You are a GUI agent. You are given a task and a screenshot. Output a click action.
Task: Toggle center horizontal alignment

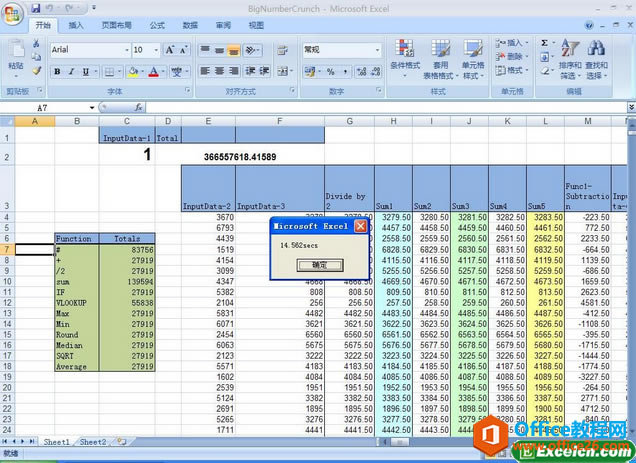(219, 71)
